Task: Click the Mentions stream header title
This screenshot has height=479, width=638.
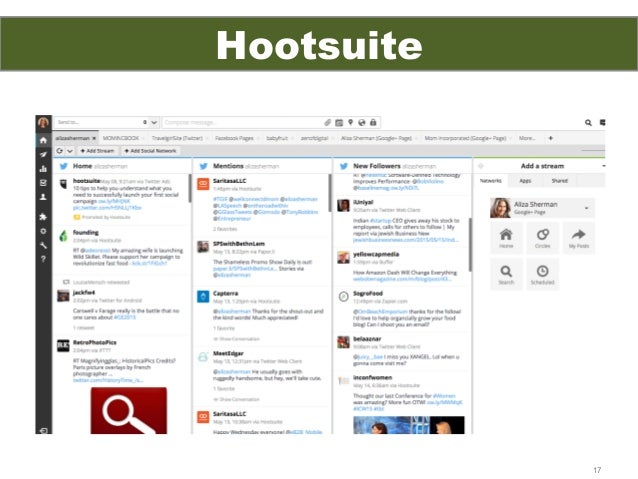Action: (228, 166)
